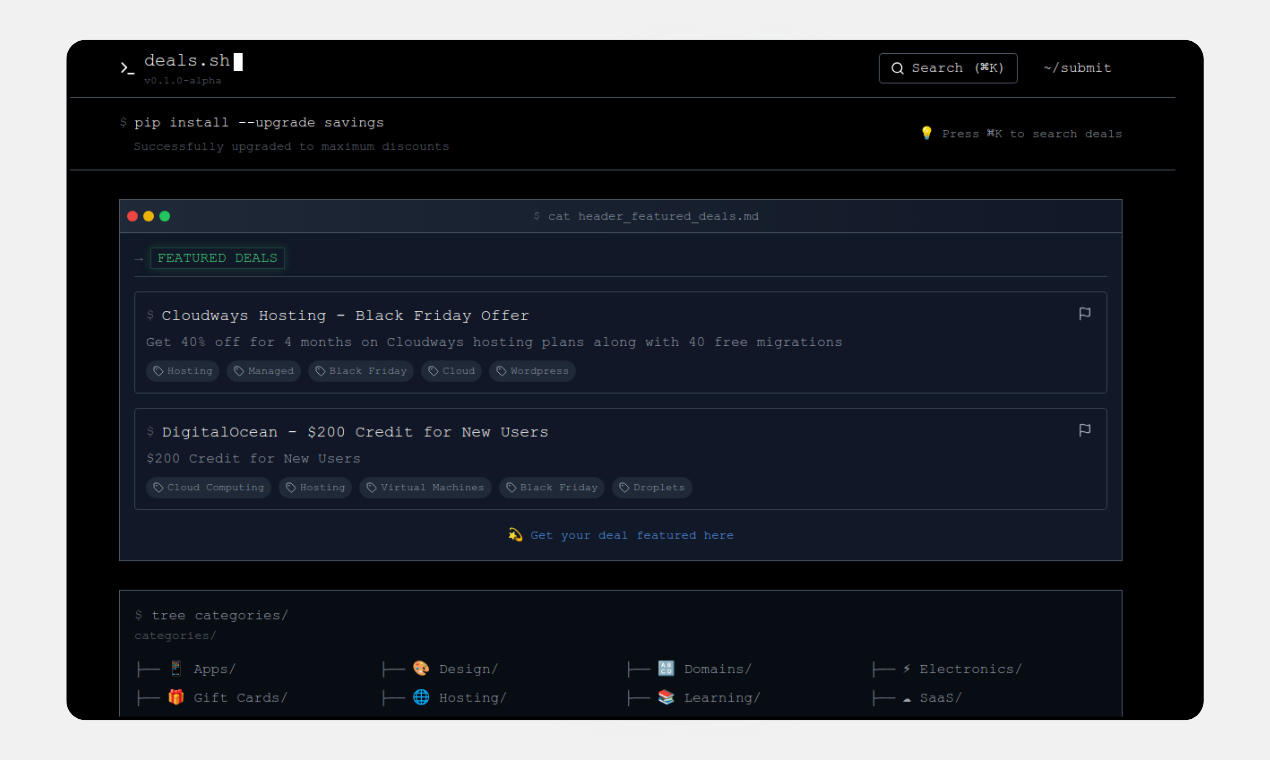Click the deals.sh terminal prompt logo icon
Screen dimensions: 1270x760
click(x=127, y=68)
